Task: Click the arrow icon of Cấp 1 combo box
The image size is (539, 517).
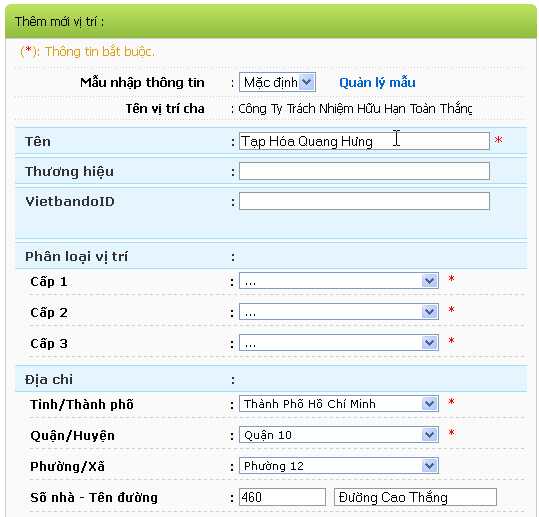Action: (x=429, y=281)
